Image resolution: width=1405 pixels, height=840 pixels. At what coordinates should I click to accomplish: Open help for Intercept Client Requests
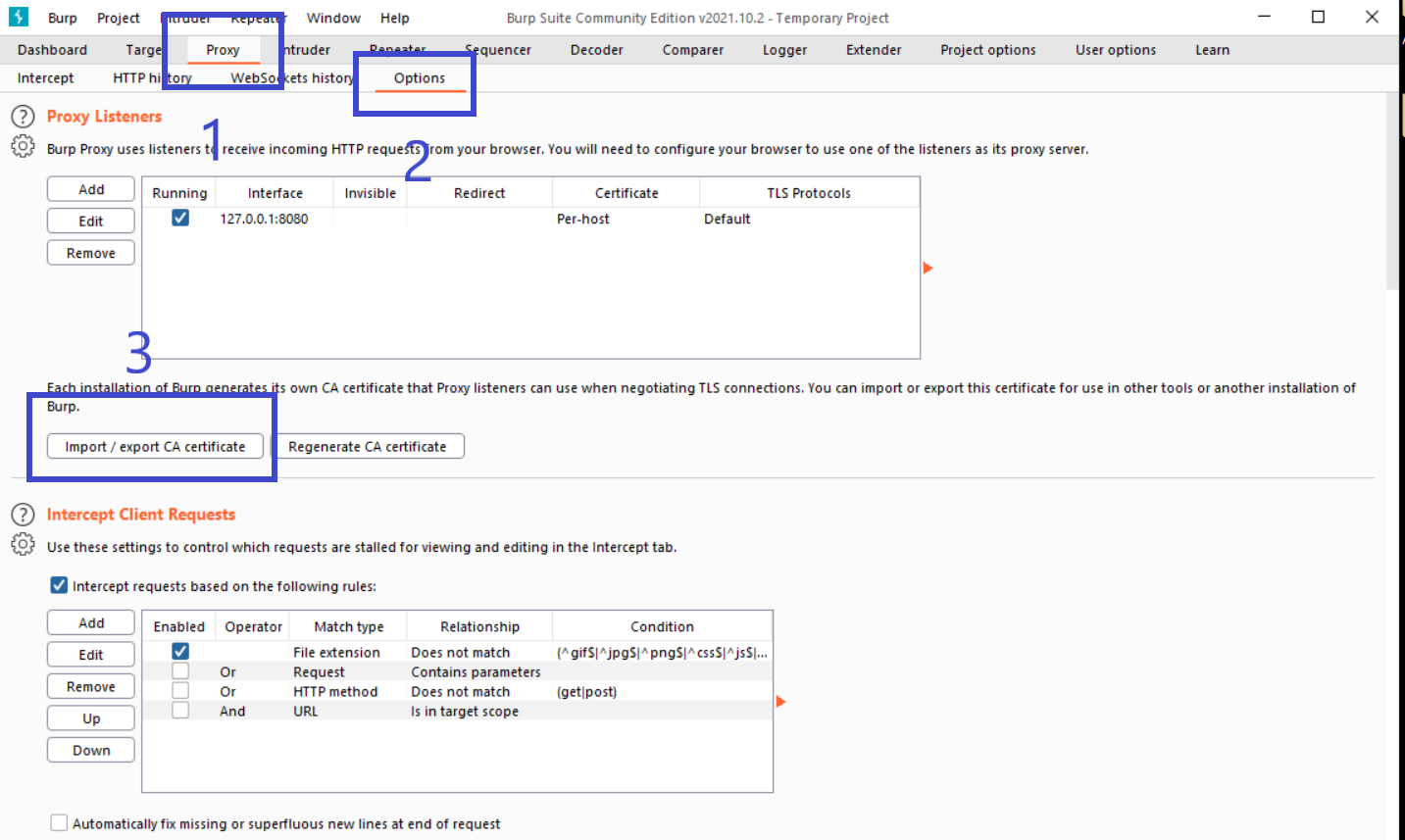[x=23, y=515]
